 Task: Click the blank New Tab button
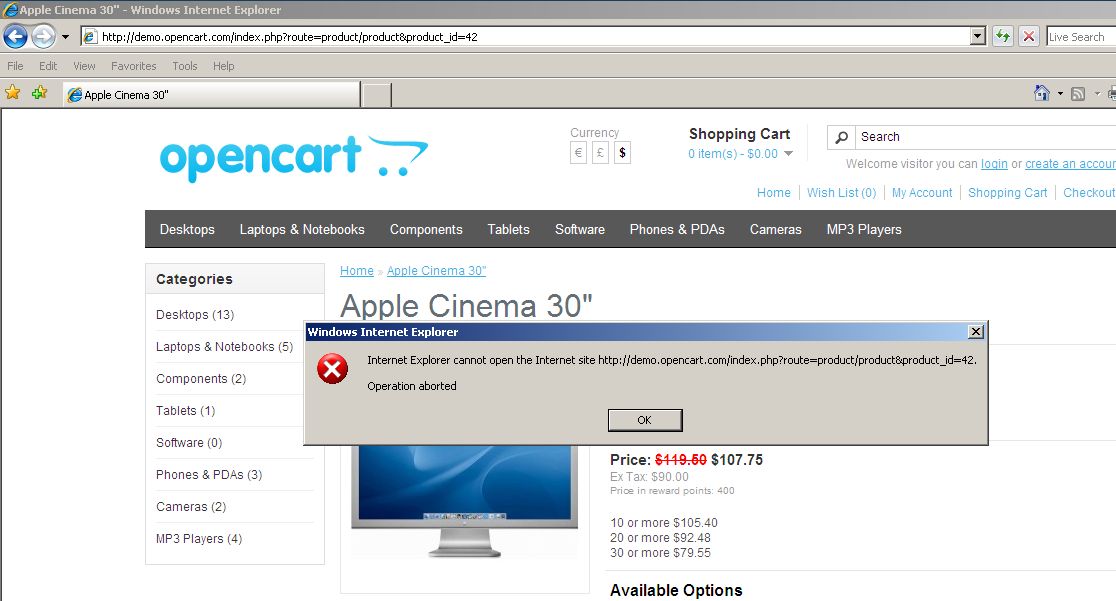click(377, 95)
